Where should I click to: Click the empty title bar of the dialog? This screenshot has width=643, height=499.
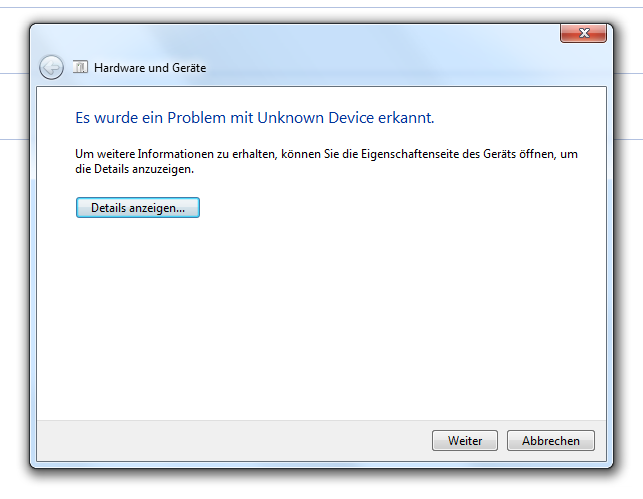[x=300, y=36]
